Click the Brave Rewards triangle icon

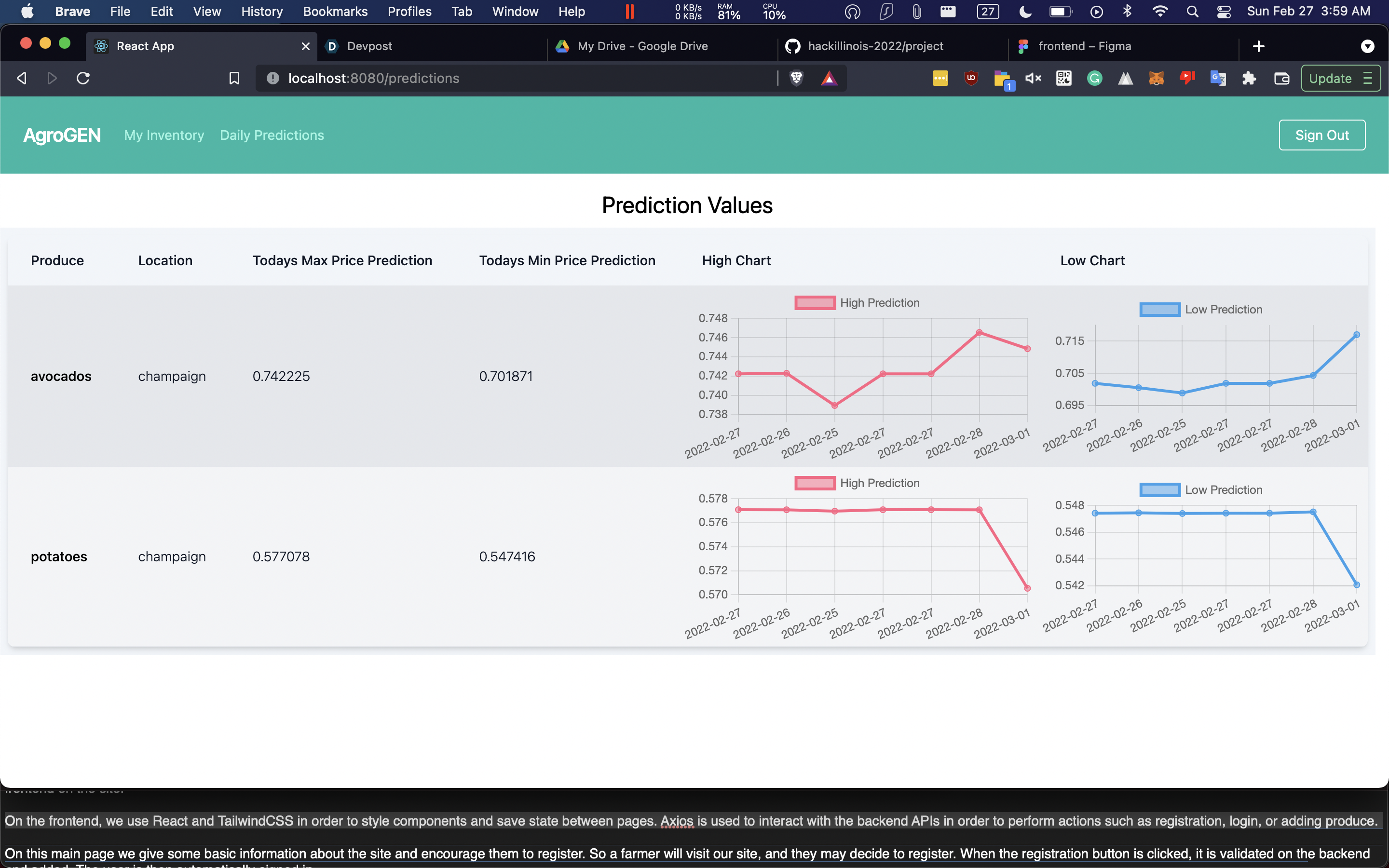[829, 78]
